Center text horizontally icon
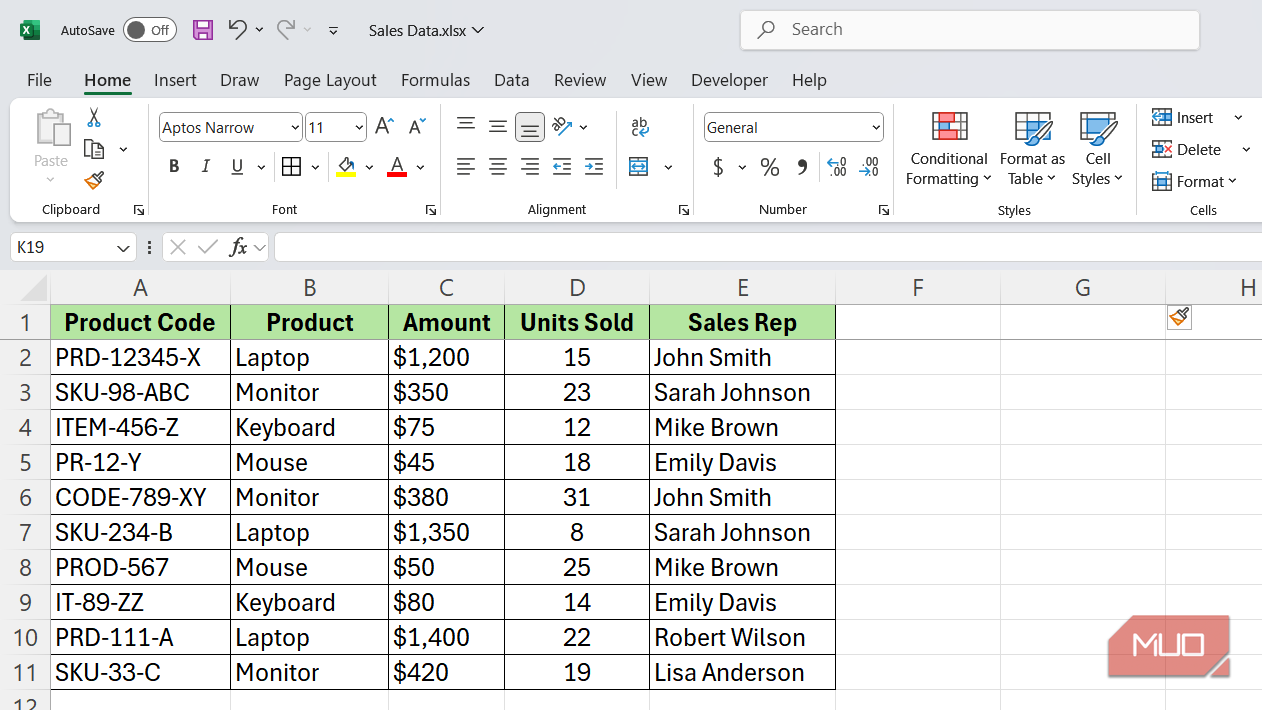The width and height of the screenshot is (1262, 710). tap(498, 167)
